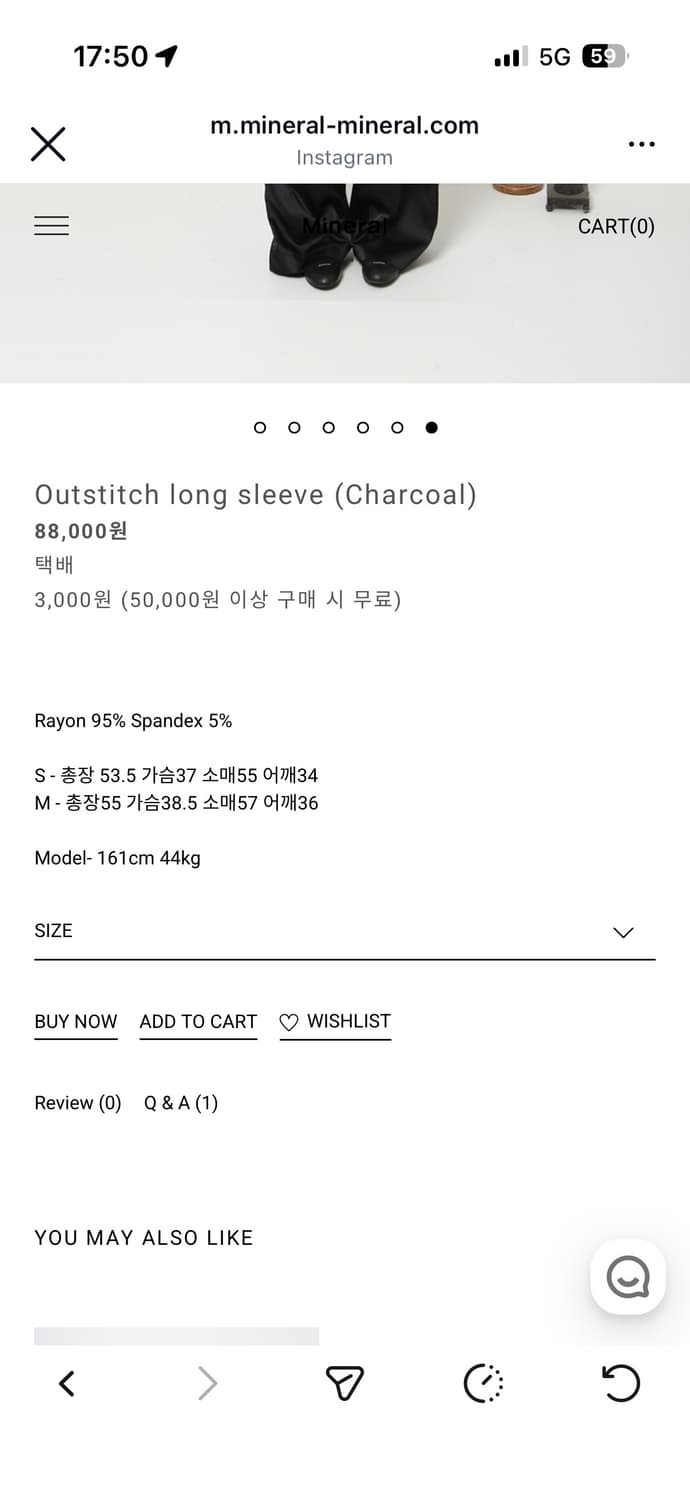Close the in-app browser with the X

pyautogui.click(x=48, y=144)
